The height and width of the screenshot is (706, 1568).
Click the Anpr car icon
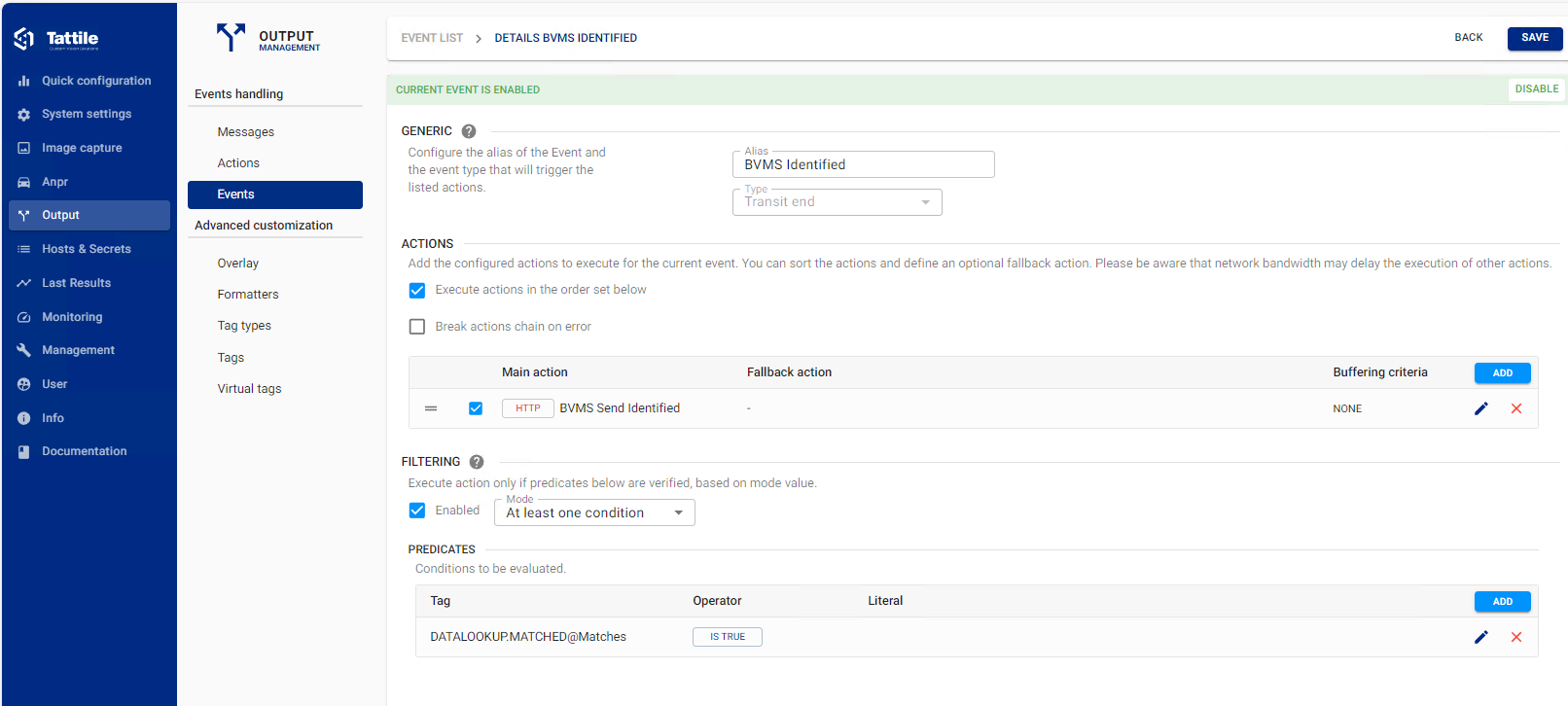coord(23,182)
